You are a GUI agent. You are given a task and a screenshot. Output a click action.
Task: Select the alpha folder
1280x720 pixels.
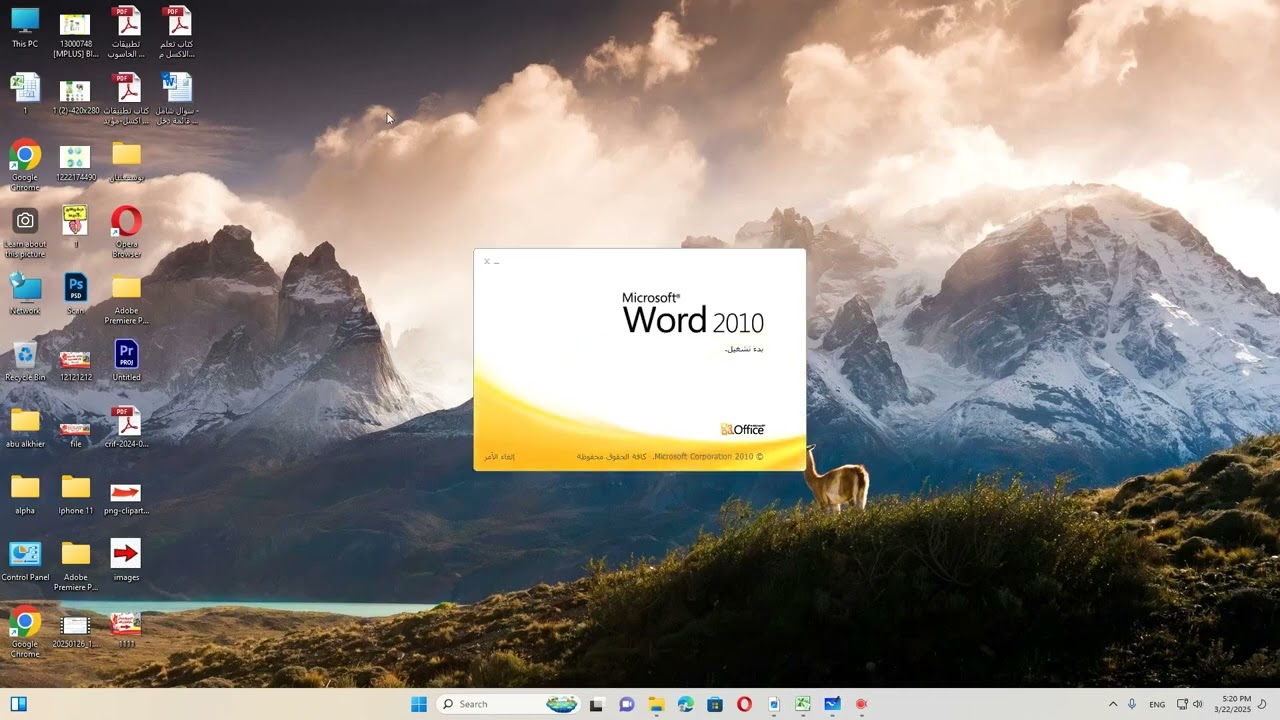tap(25, 494)
